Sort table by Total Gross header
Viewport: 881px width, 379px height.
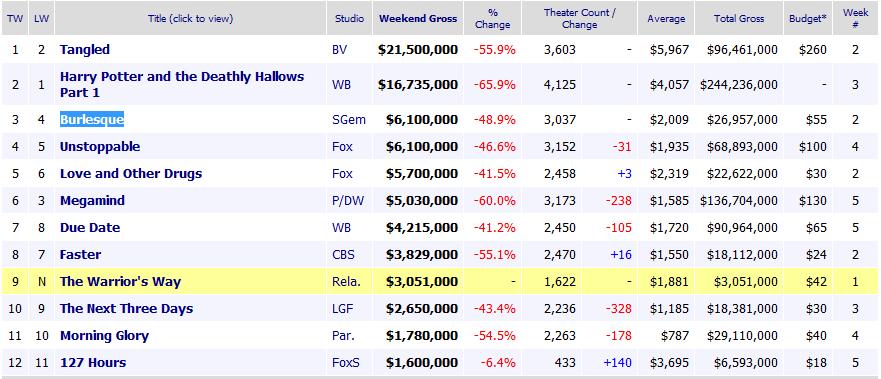click(x=739, y=19)
